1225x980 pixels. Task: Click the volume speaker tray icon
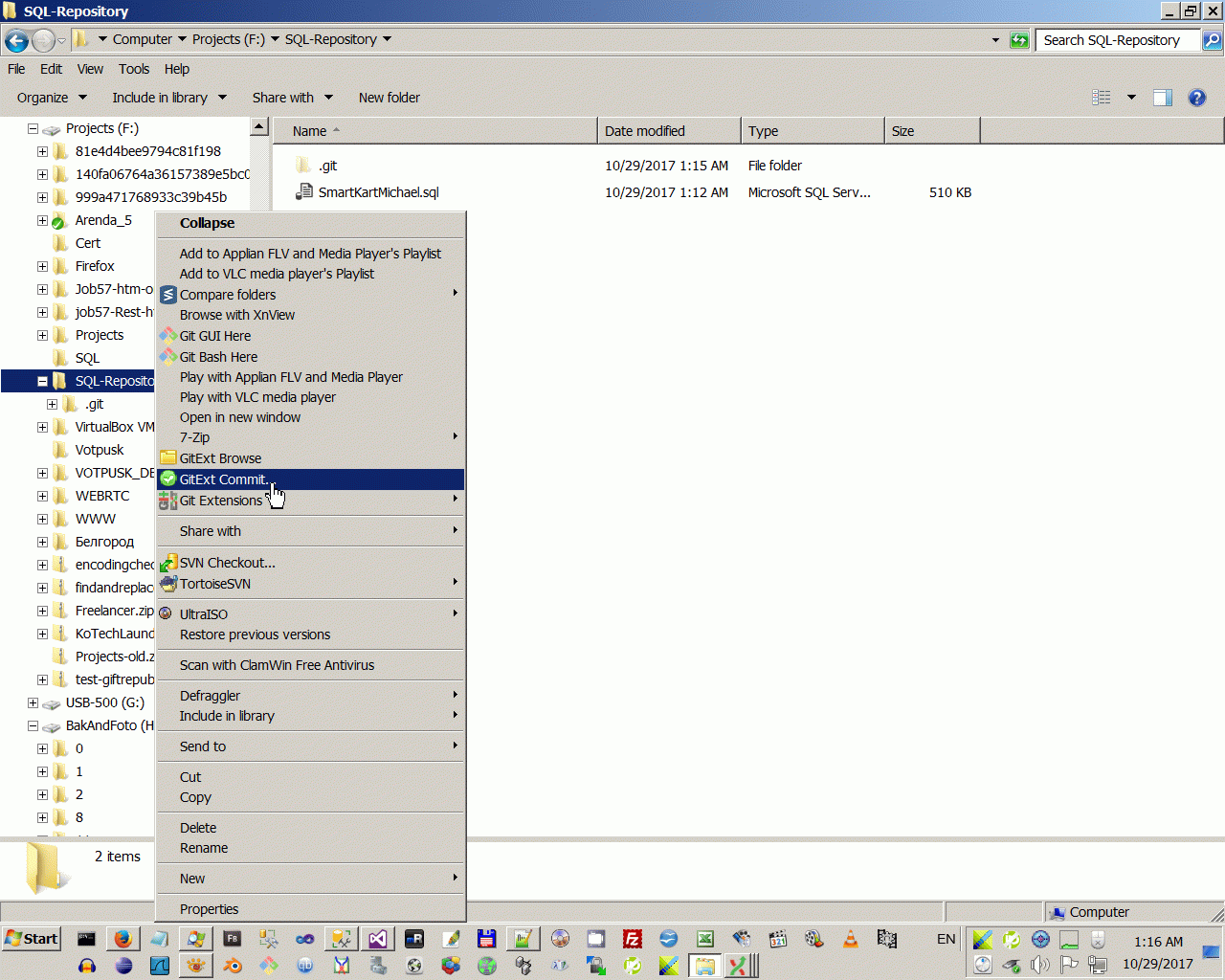pyautogui.click(x=1040, y=965)
